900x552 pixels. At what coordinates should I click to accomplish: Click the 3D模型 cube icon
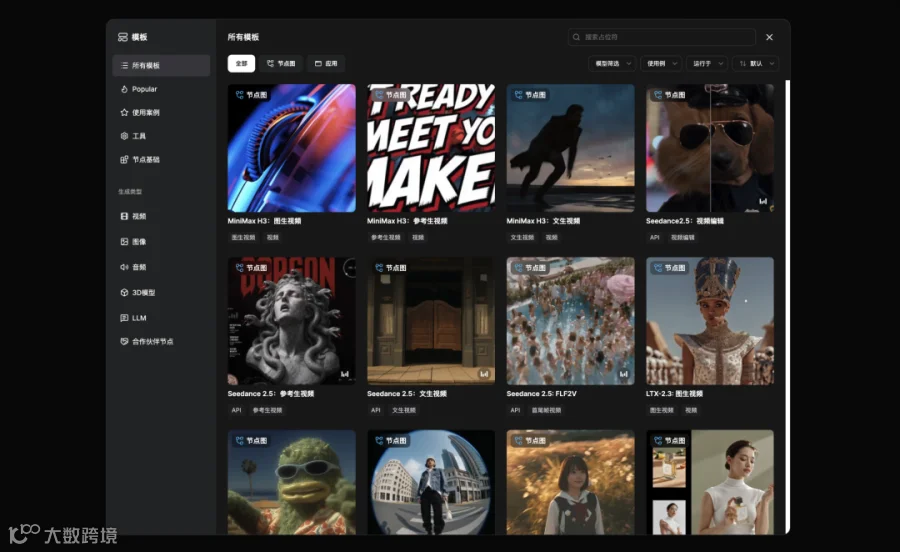pyautogui.click(x=124, y=292)
